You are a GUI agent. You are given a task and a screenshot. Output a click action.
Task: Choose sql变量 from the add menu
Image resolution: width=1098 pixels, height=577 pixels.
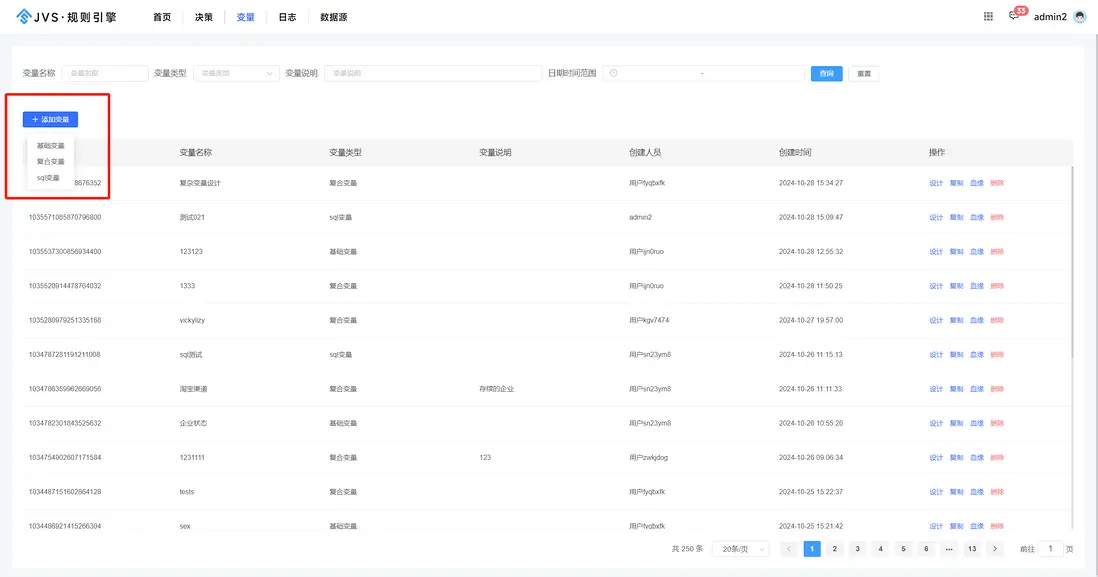coord(48,178)
